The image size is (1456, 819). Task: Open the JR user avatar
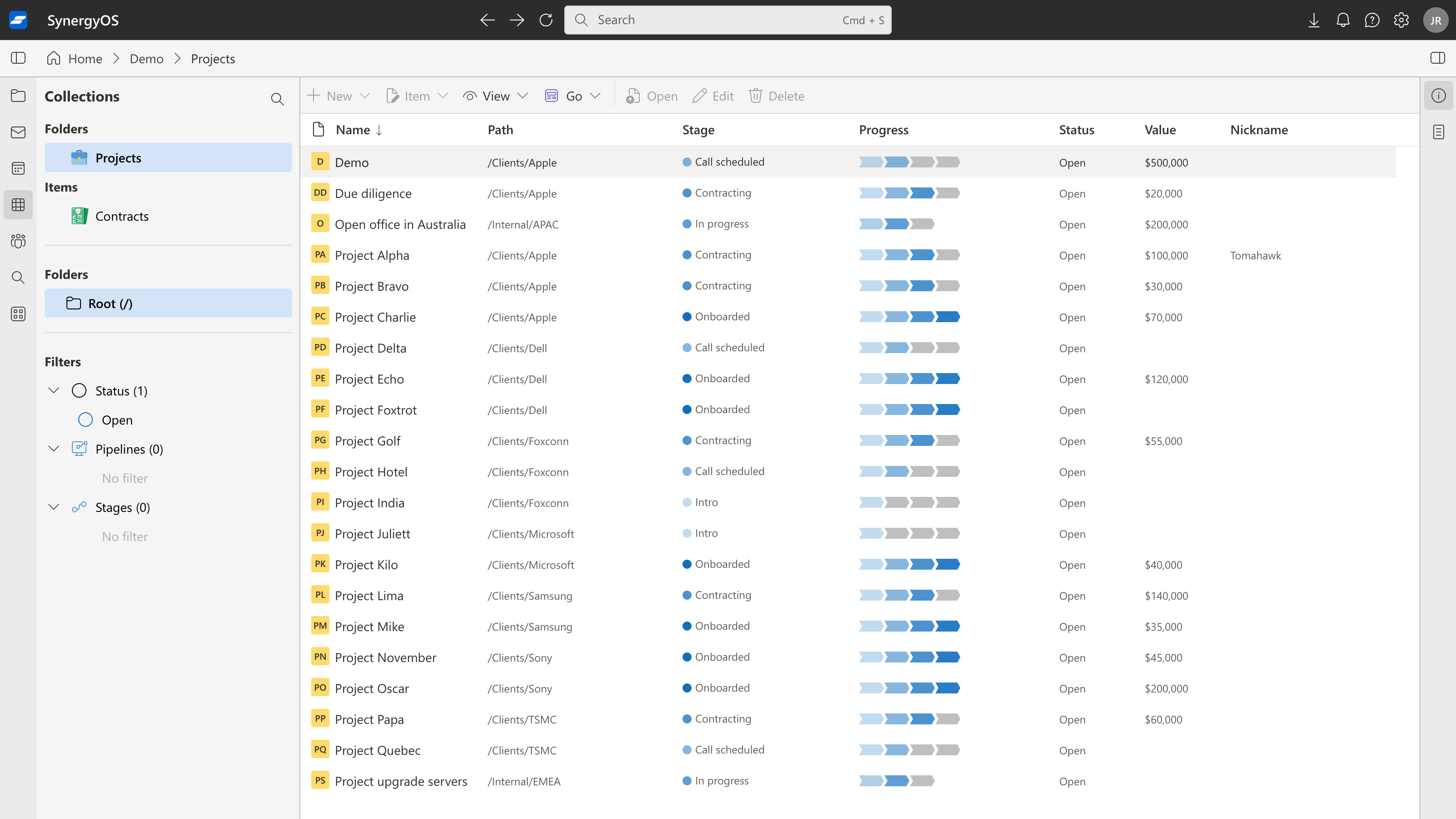[x=1436, y=20]
